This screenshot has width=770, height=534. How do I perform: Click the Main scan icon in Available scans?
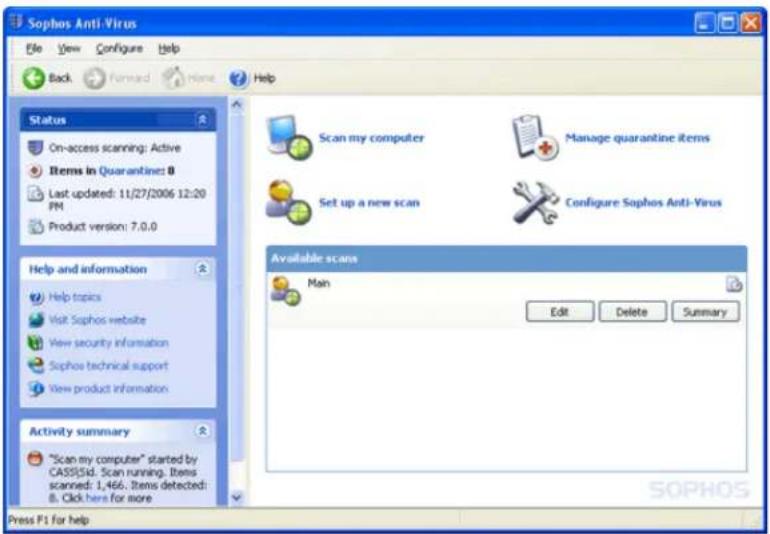[285, 291]
